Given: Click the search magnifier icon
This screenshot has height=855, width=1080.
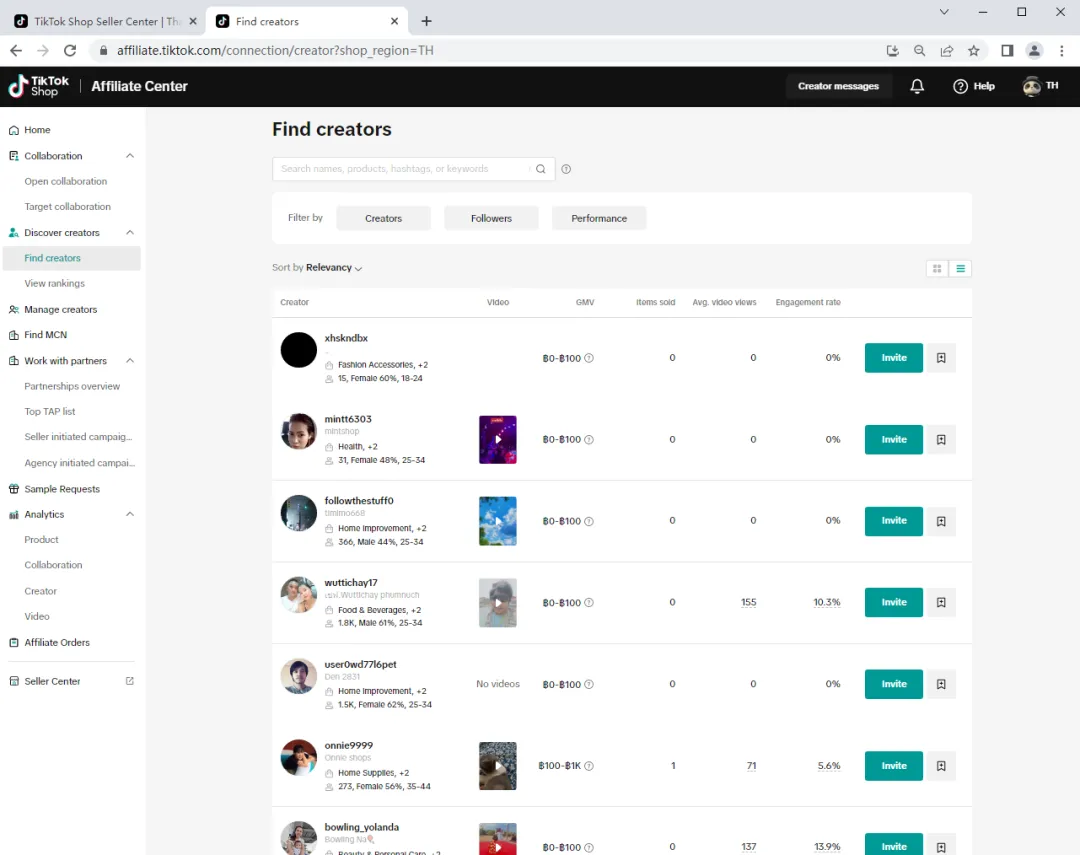Looking at the screenshot, I should tap(541, 169).
